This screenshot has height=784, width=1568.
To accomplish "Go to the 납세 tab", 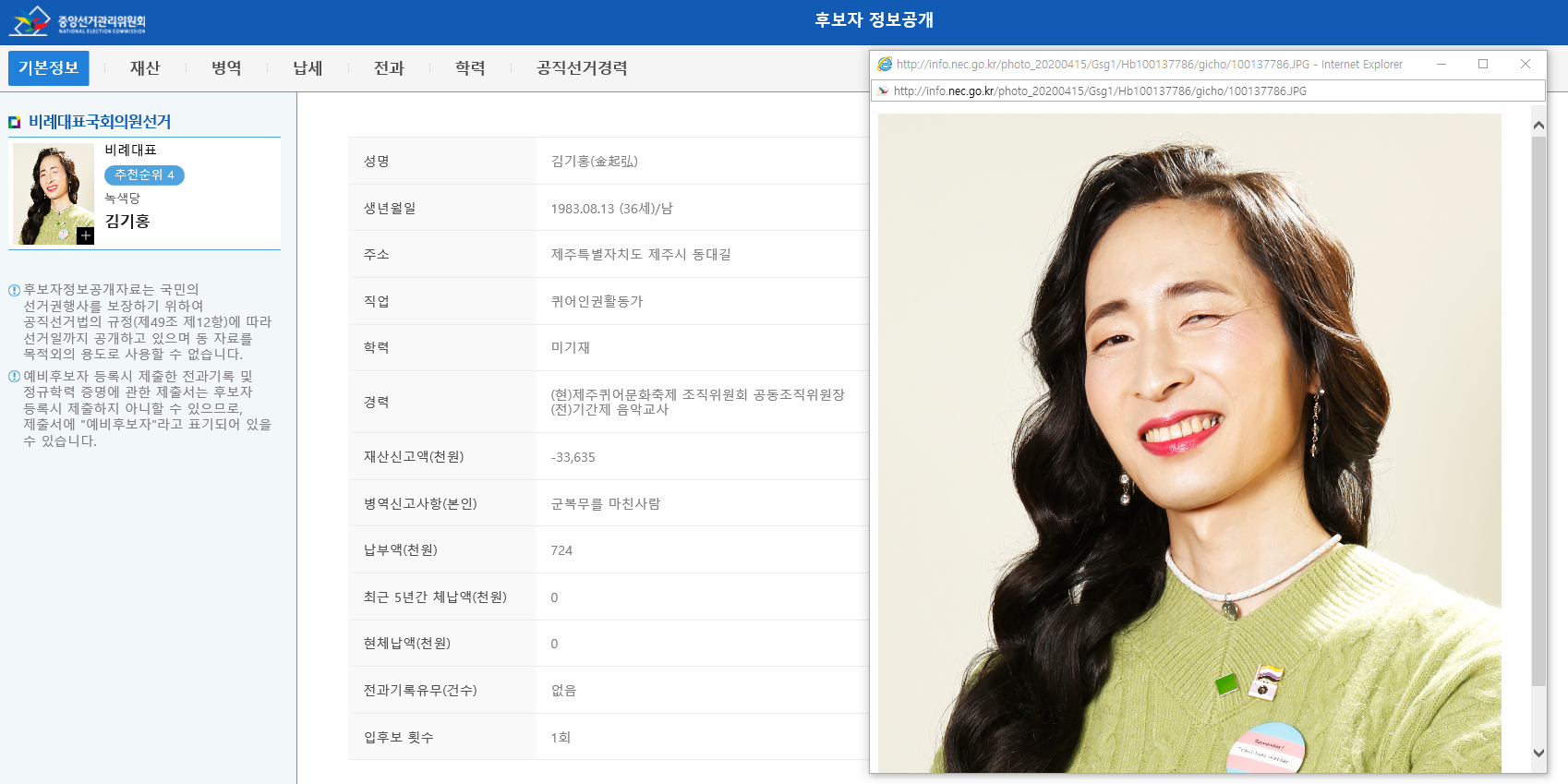I will coord(308,68).
